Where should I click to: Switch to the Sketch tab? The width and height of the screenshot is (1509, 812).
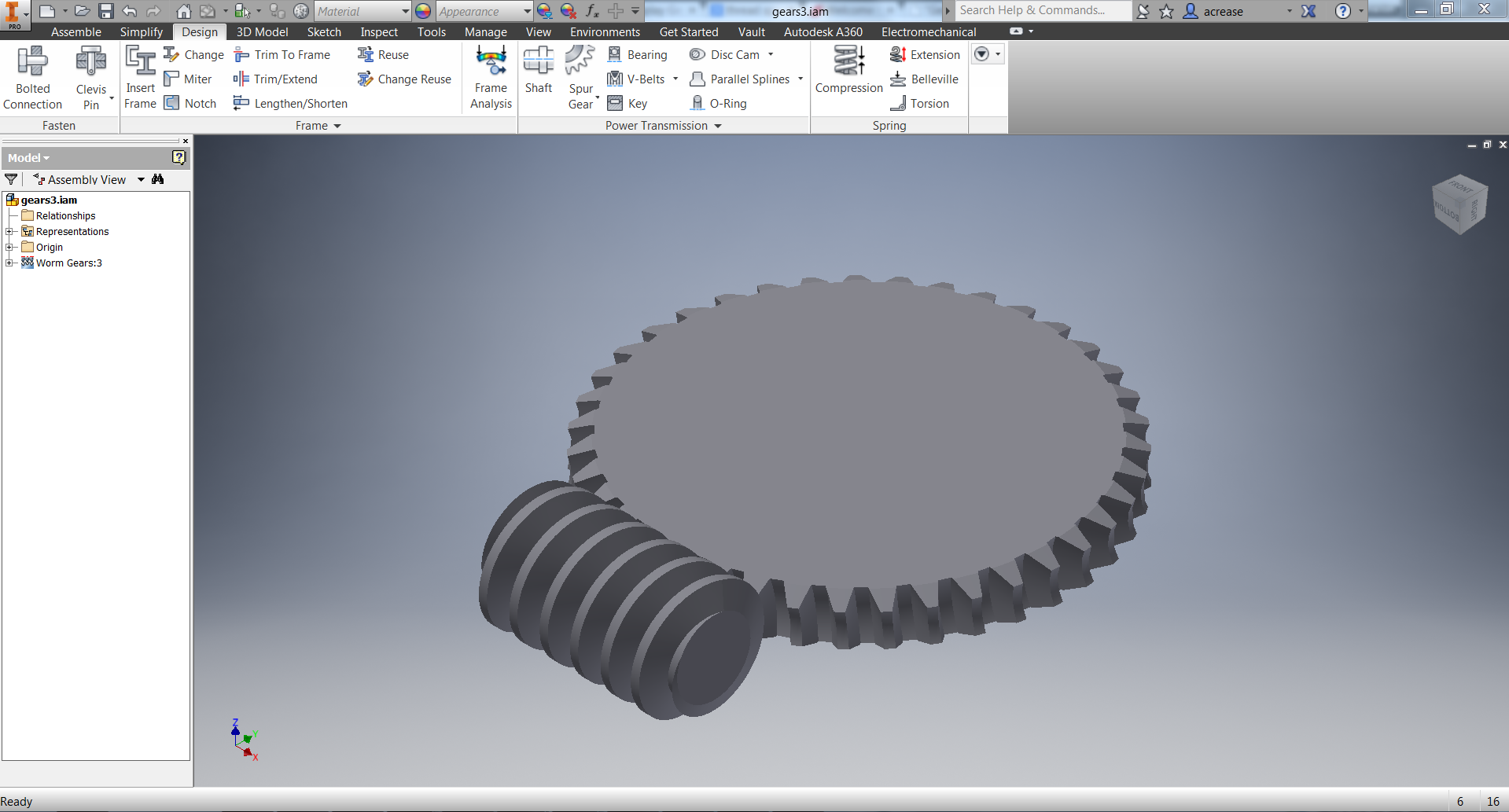tap(324, 31)
